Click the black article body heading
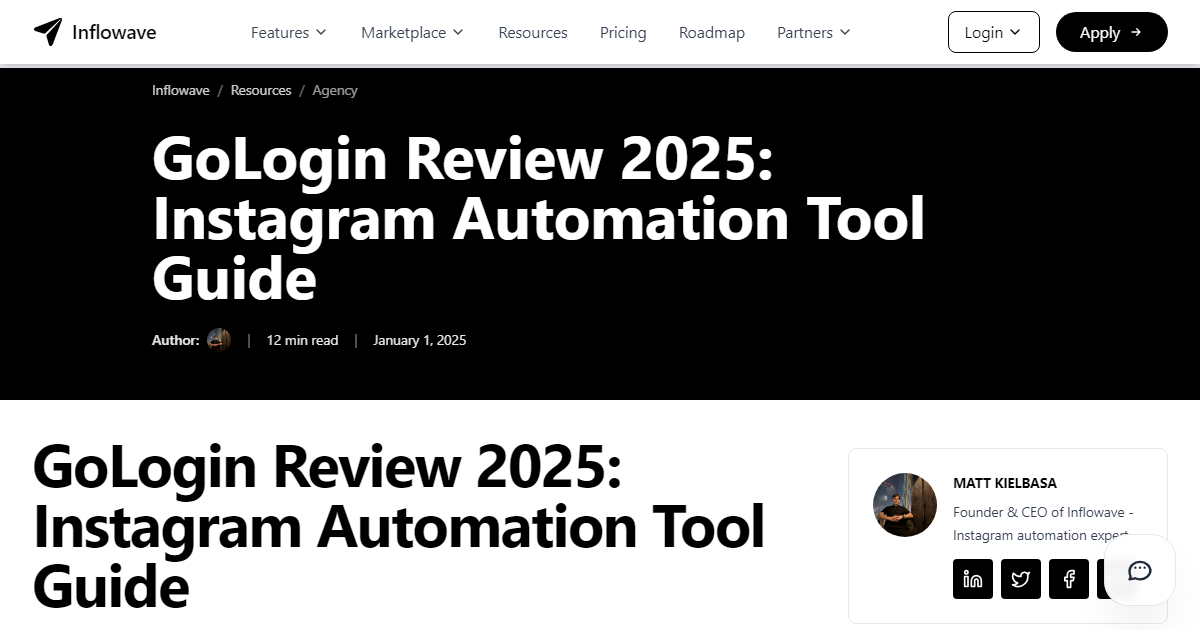The image size is (1200, 630). 399,527
